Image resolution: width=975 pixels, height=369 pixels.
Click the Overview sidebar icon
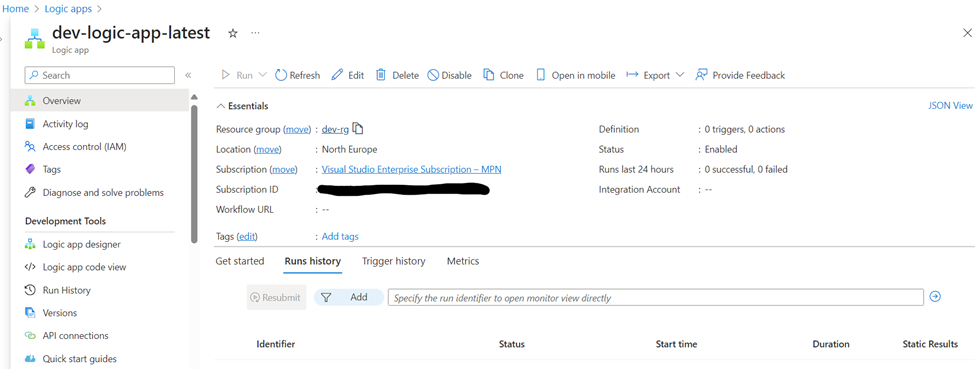[30, 101]
